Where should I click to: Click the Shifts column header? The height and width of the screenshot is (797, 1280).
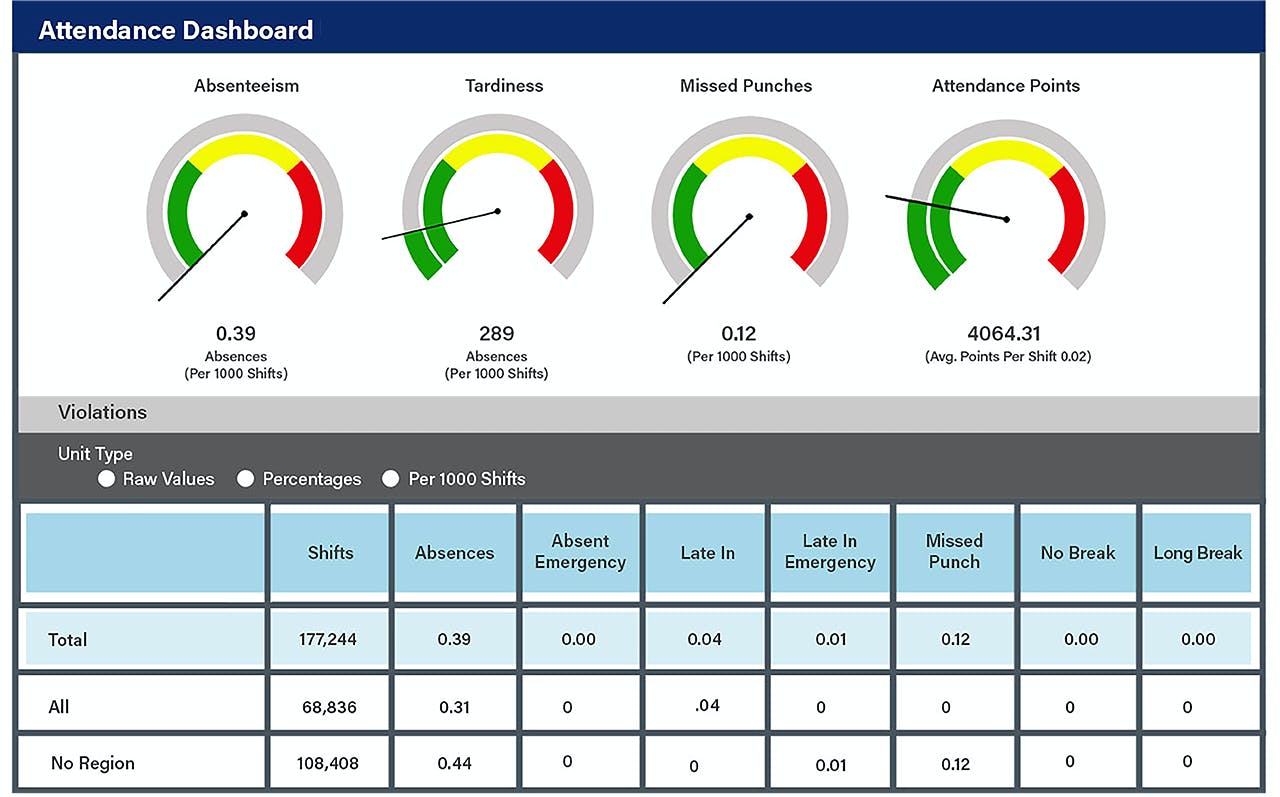(x=330, y=553)
